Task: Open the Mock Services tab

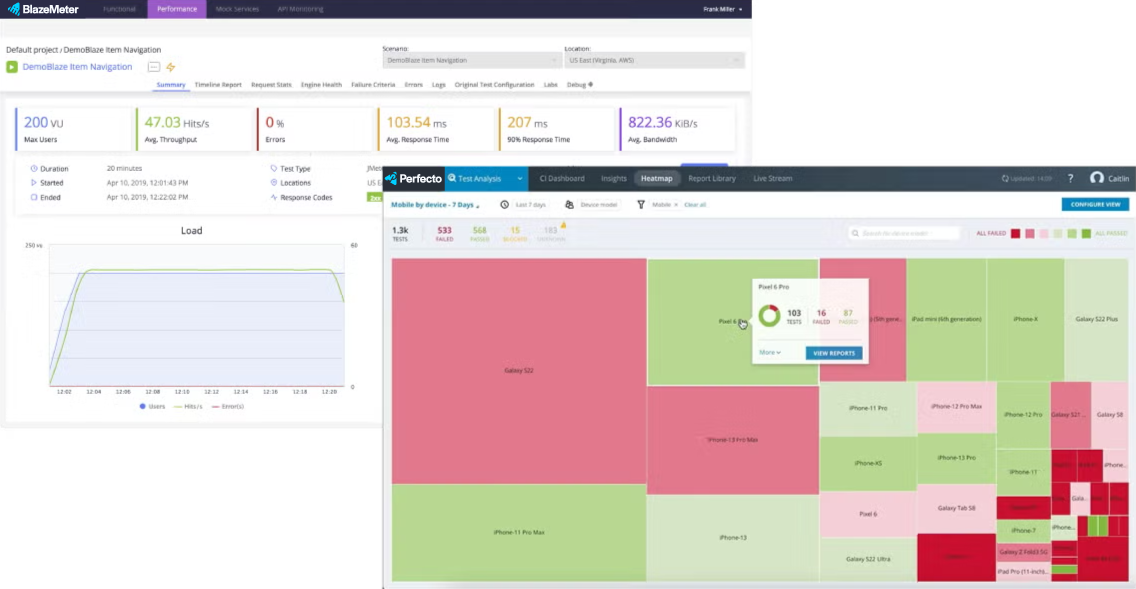Action: point(237,9)
